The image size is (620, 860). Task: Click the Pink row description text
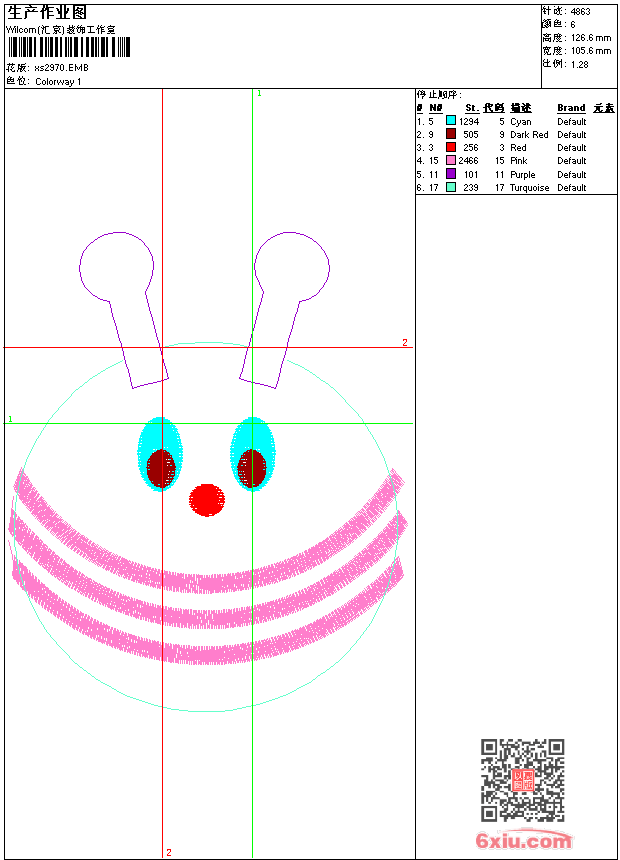coord(519,160)
